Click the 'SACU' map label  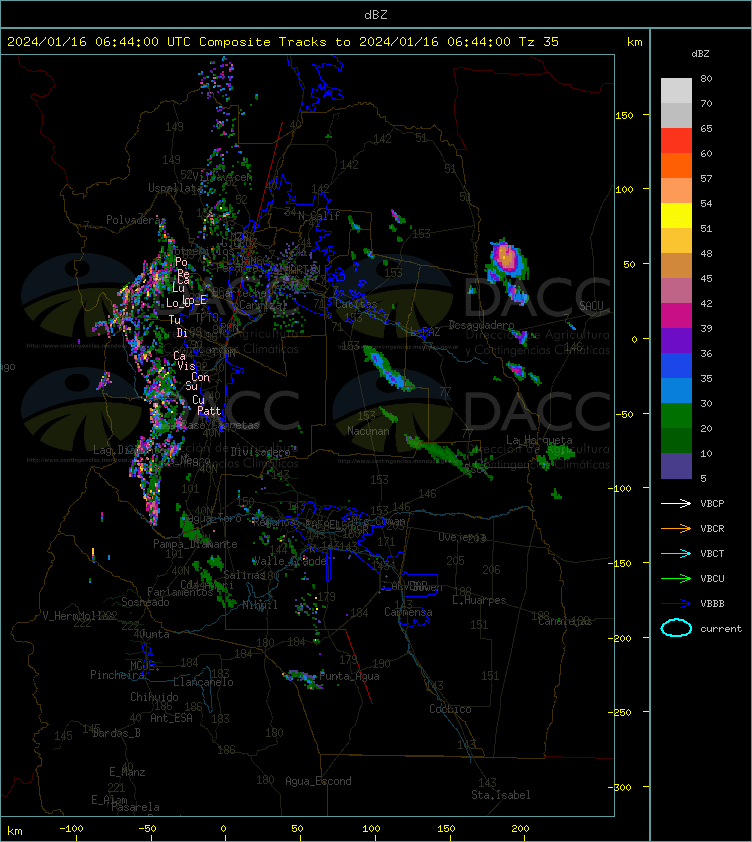tap(591, 306)
